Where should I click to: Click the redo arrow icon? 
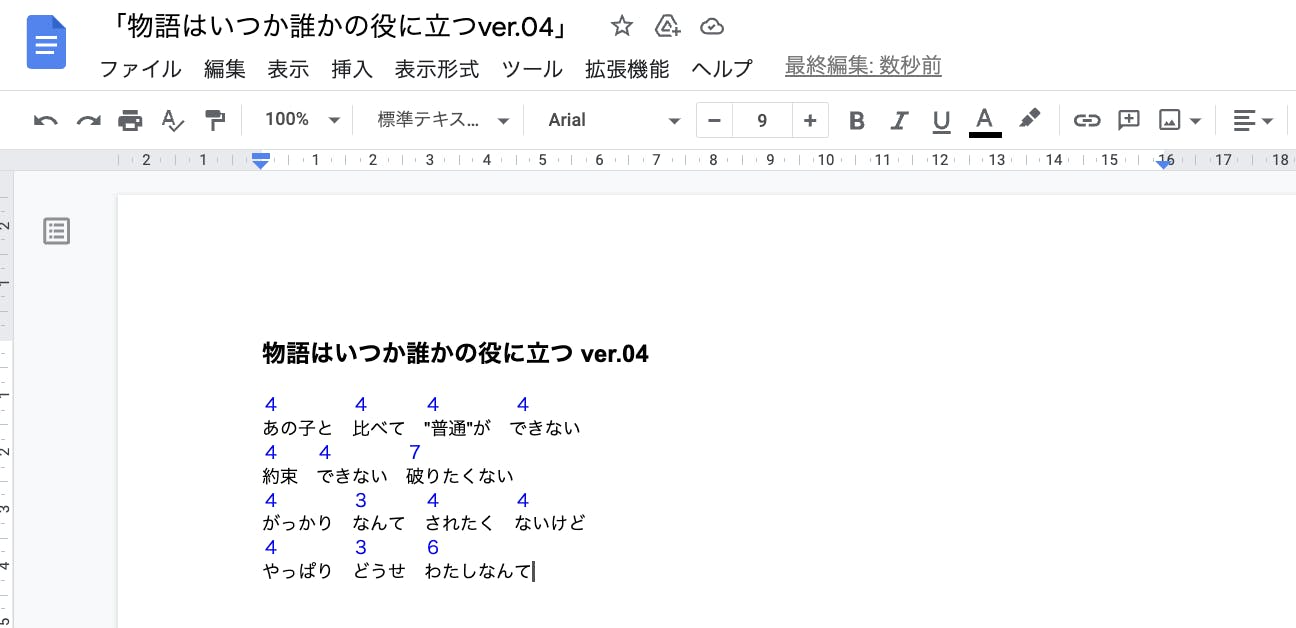89,121
